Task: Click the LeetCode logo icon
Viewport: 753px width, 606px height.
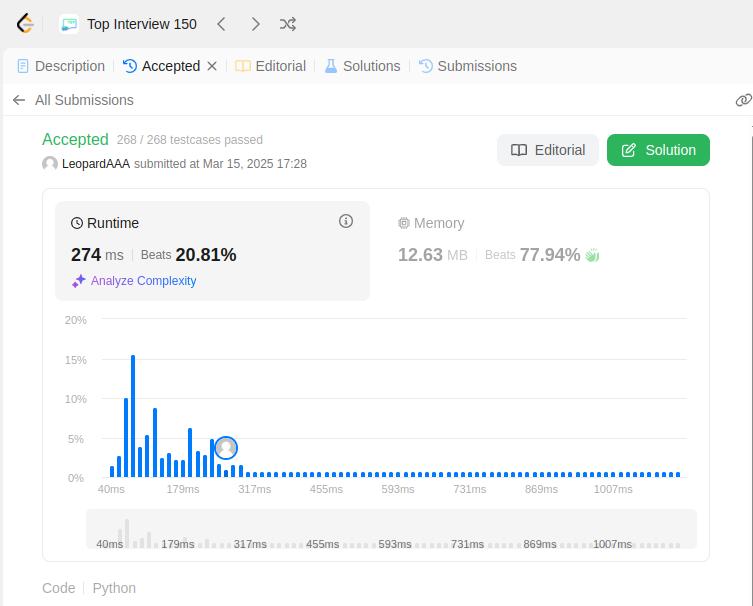Action: coord(24,24)
